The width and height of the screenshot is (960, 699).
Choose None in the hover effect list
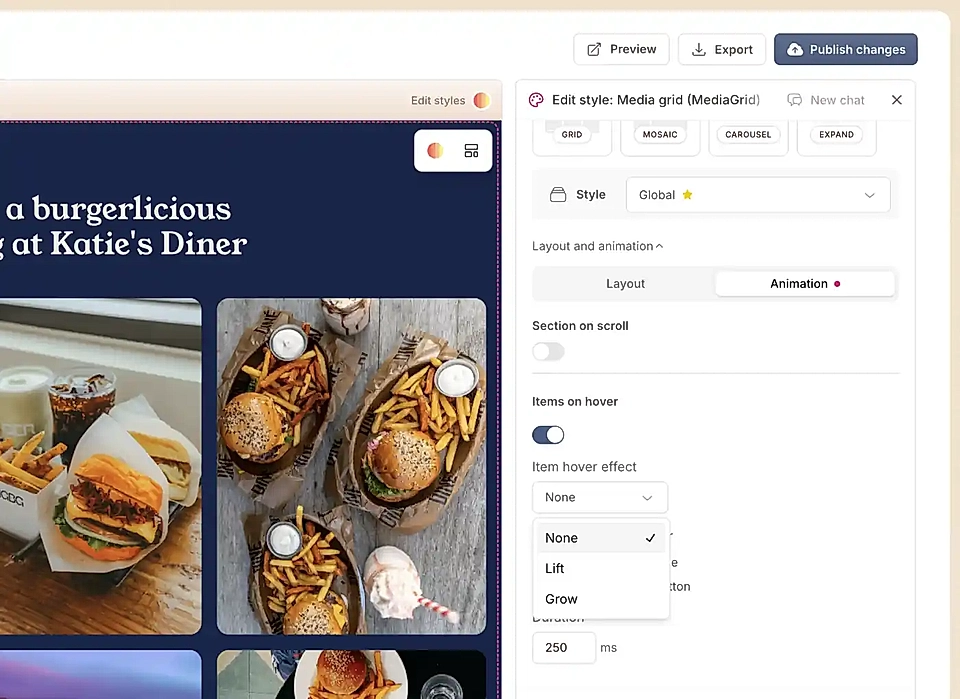[601, 538]
